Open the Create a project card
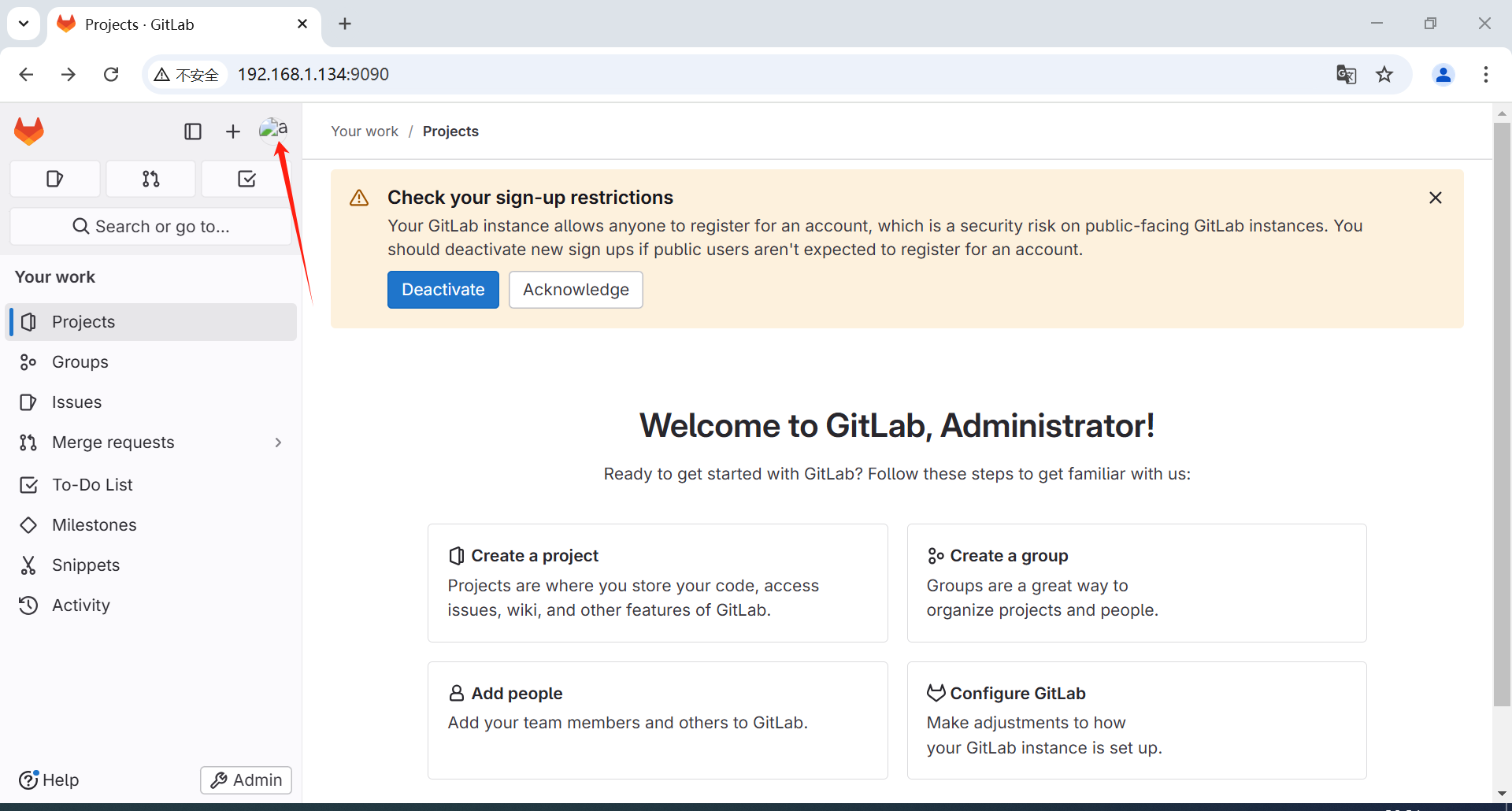 pyautogui.click(x=658, y=583)
